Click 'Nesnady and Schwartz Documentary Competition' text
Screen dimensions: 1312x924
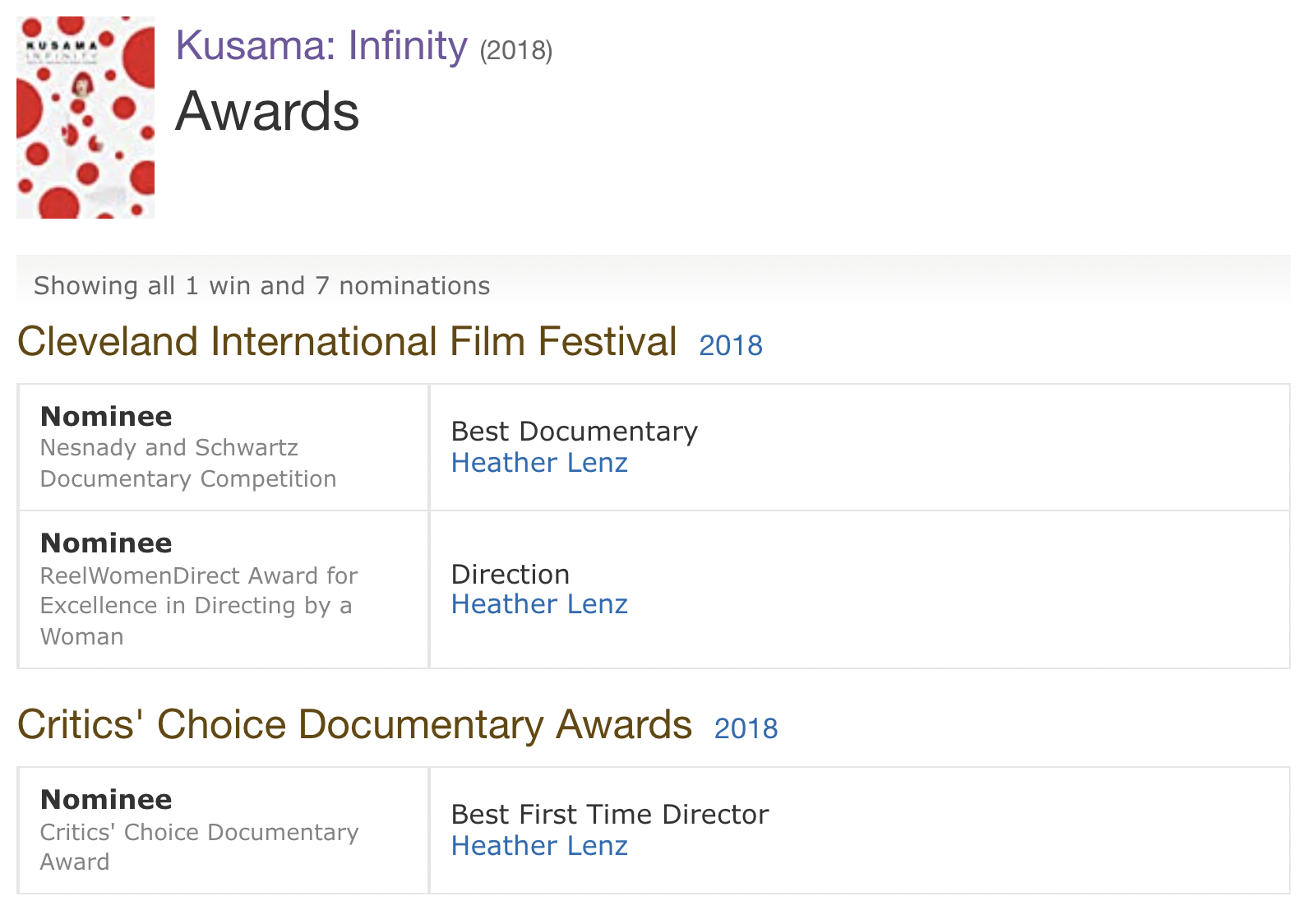(x=188, y=463)
